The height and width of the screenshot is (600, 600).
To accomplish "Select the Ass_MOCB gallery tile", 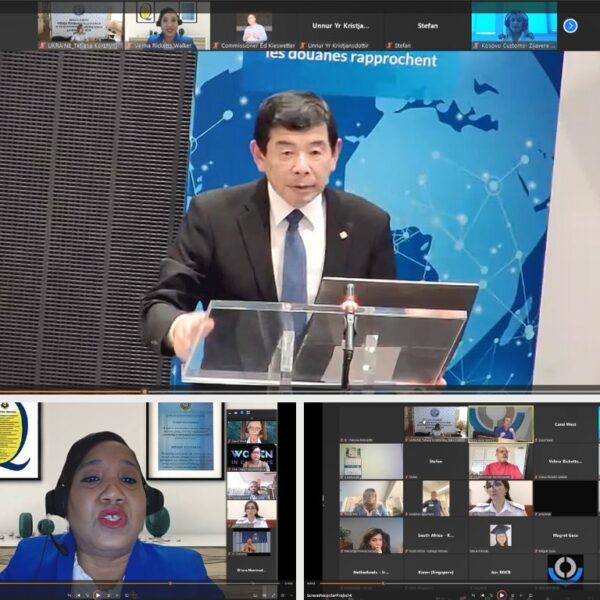I will 501,572.
